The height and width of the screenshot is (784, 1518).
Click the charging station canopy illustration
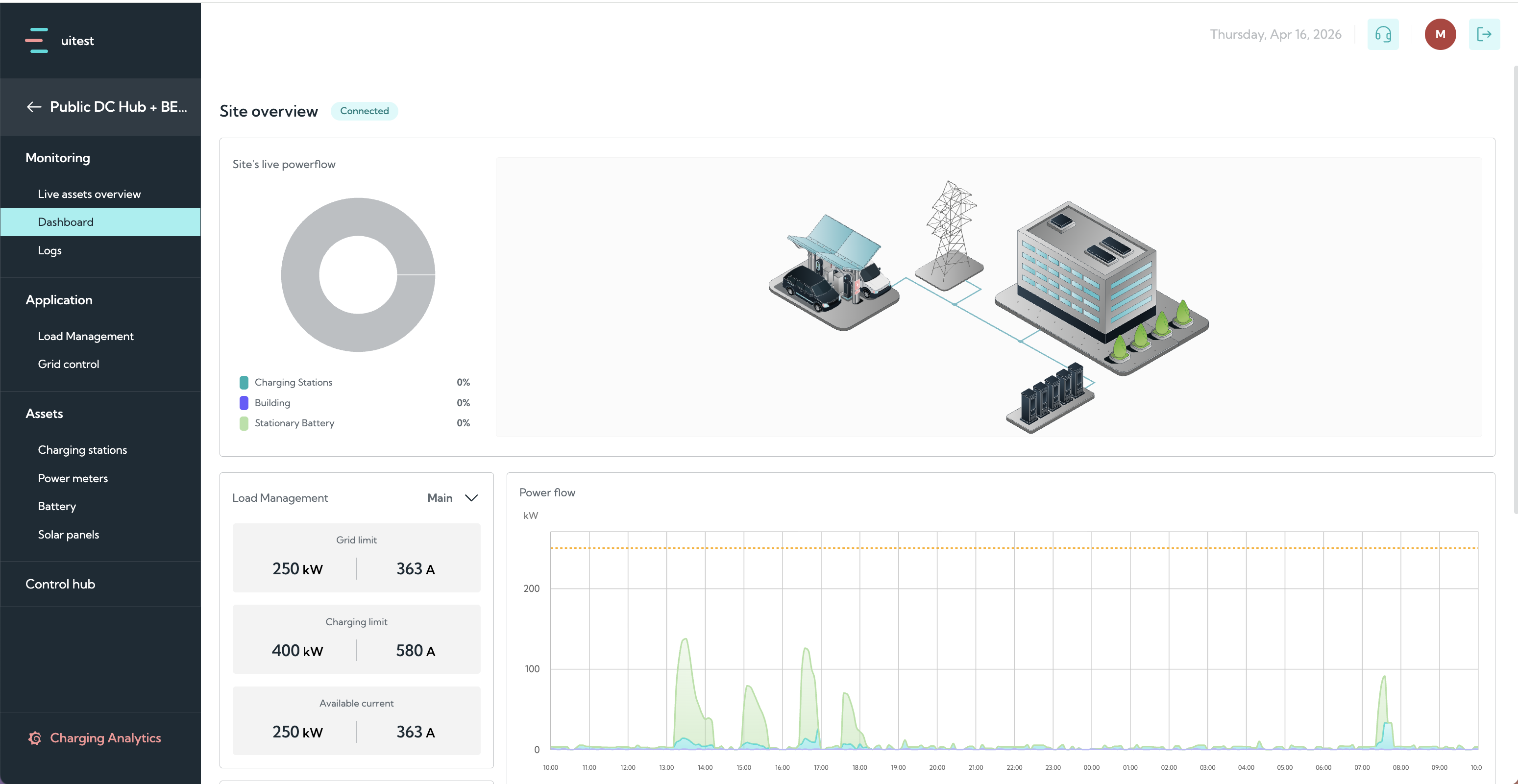pos(834,272)
